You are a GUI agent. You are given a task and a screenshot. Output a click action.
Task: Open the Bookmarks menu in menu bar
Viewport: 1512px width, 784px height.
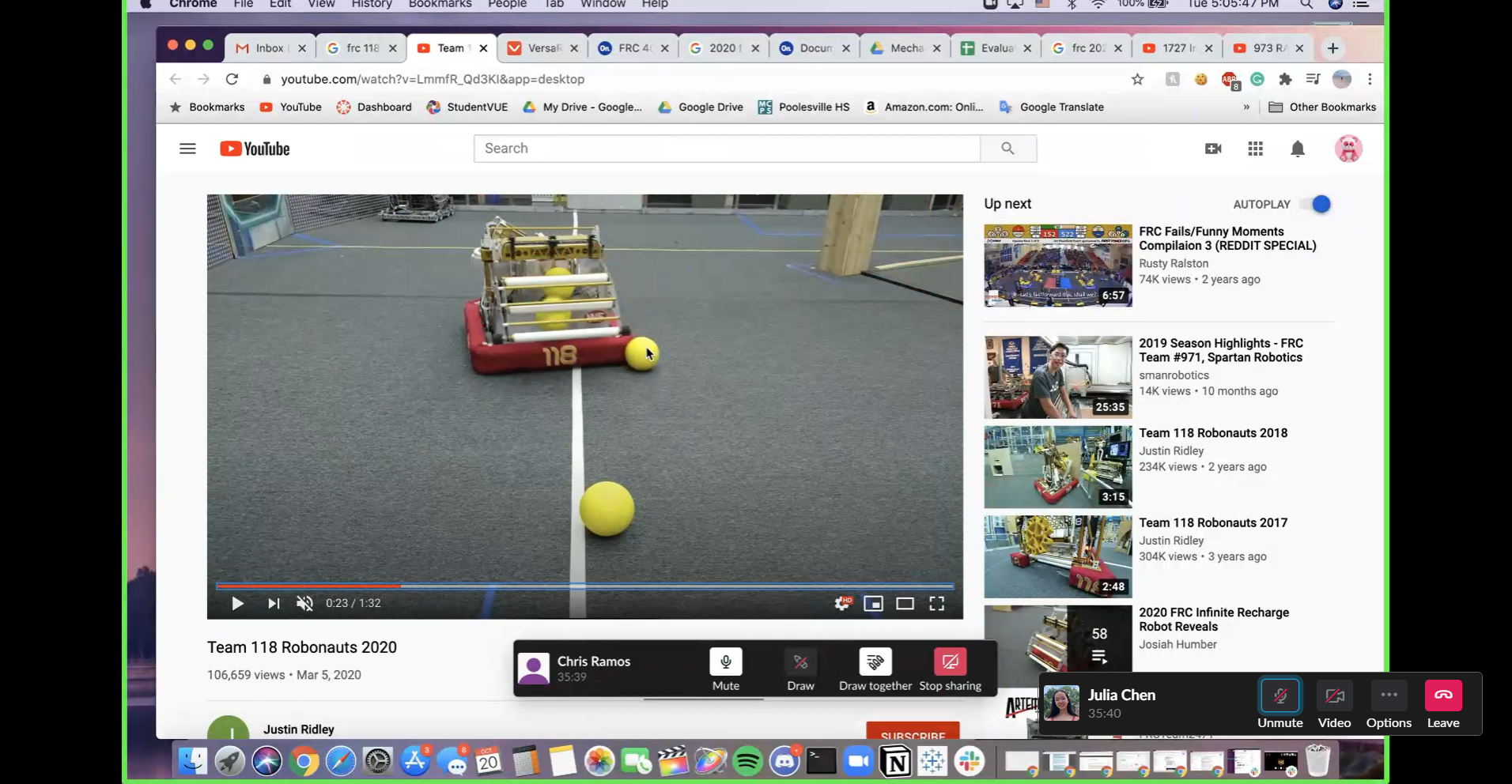(x=440, y=4)
